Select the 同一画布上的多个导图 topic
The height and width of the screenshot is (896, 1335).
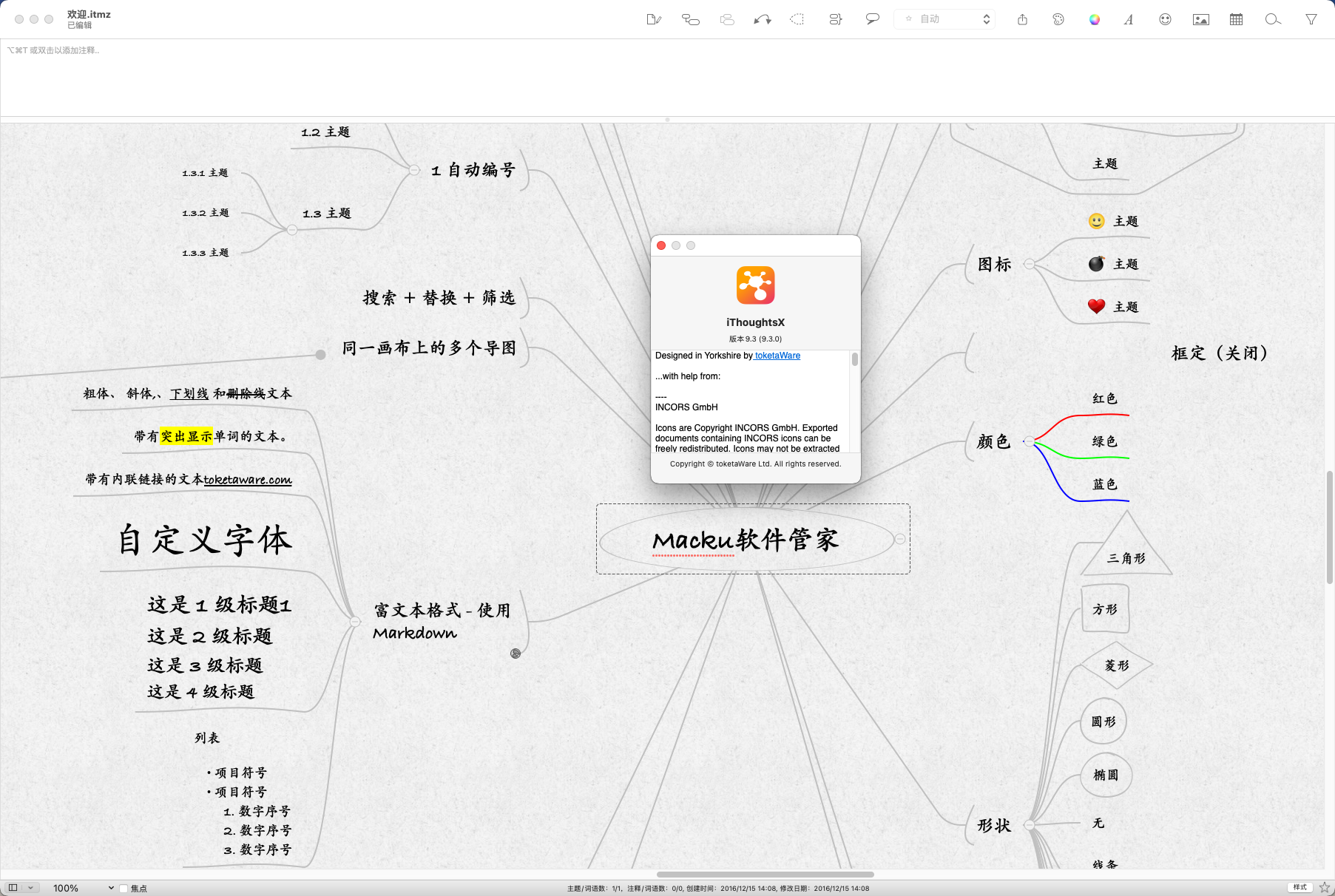point(429,348)
